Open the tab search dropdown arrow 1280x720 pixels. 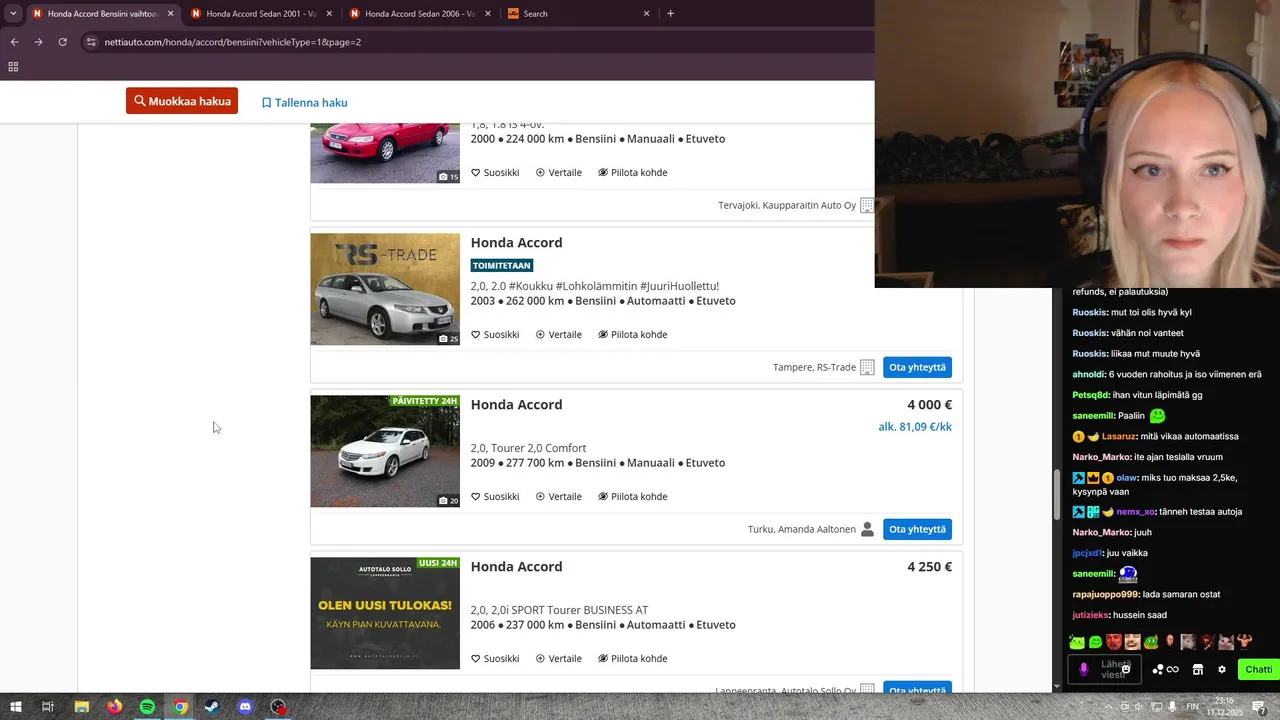(13, 14)
